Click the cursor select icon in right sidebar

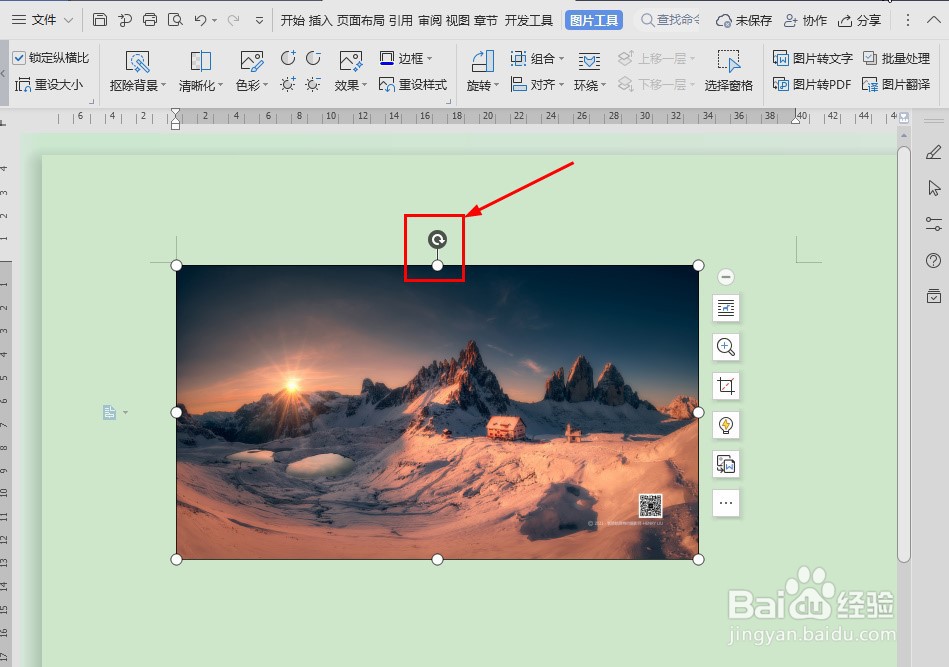point(933,188)
